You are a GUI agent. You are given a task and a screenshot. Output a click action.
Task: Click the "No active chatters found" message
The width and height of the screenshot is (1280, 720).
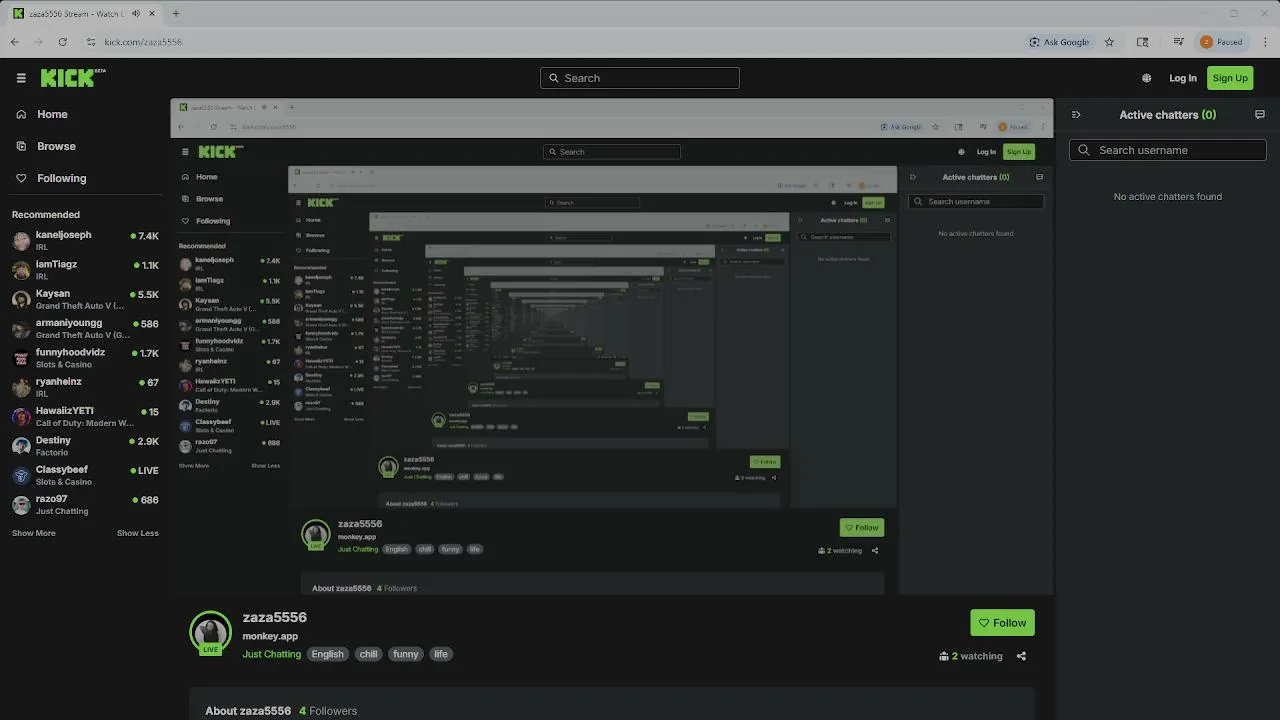(1168, 196)
